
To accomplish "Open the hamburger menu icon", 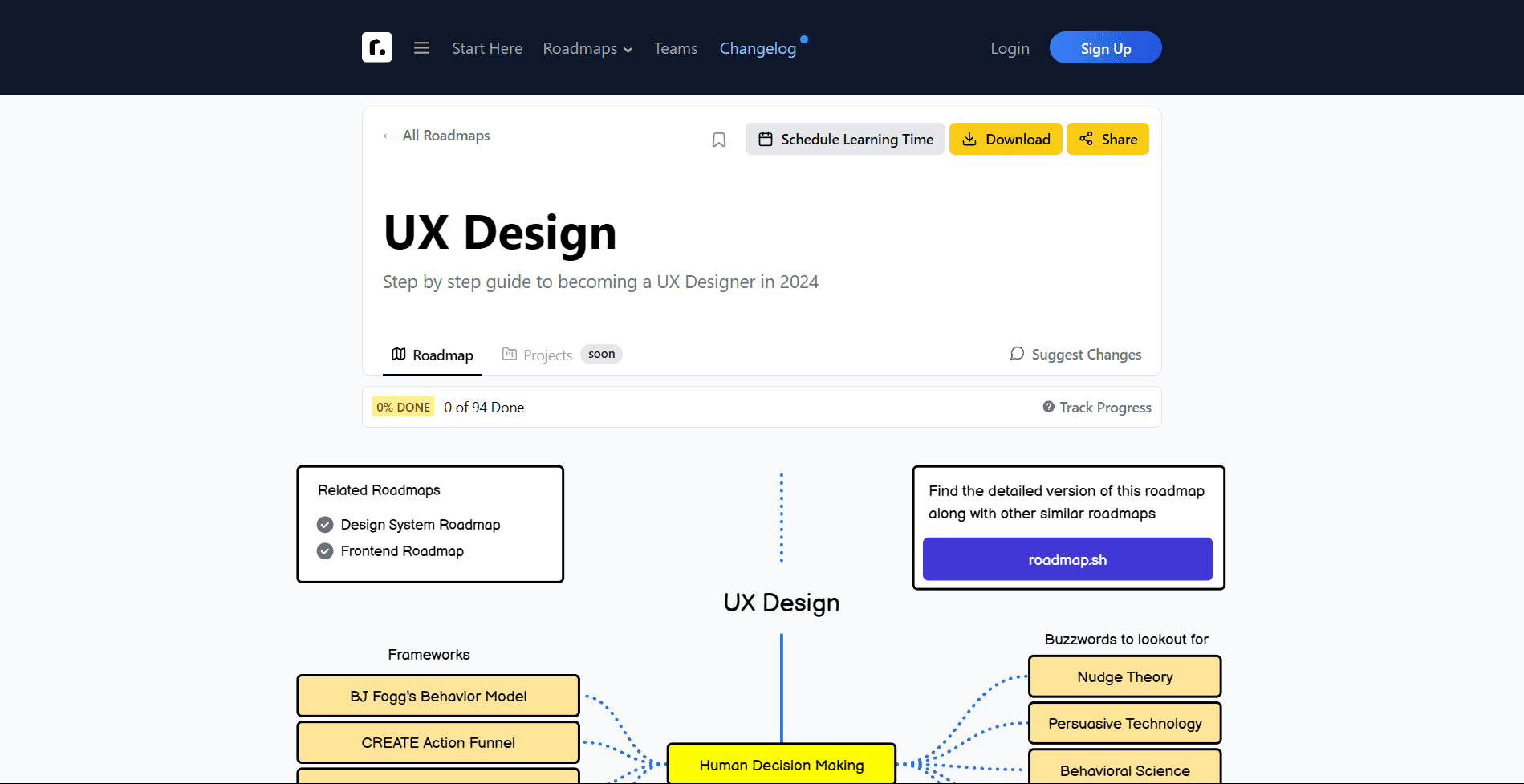I will [x=421, y=48].
